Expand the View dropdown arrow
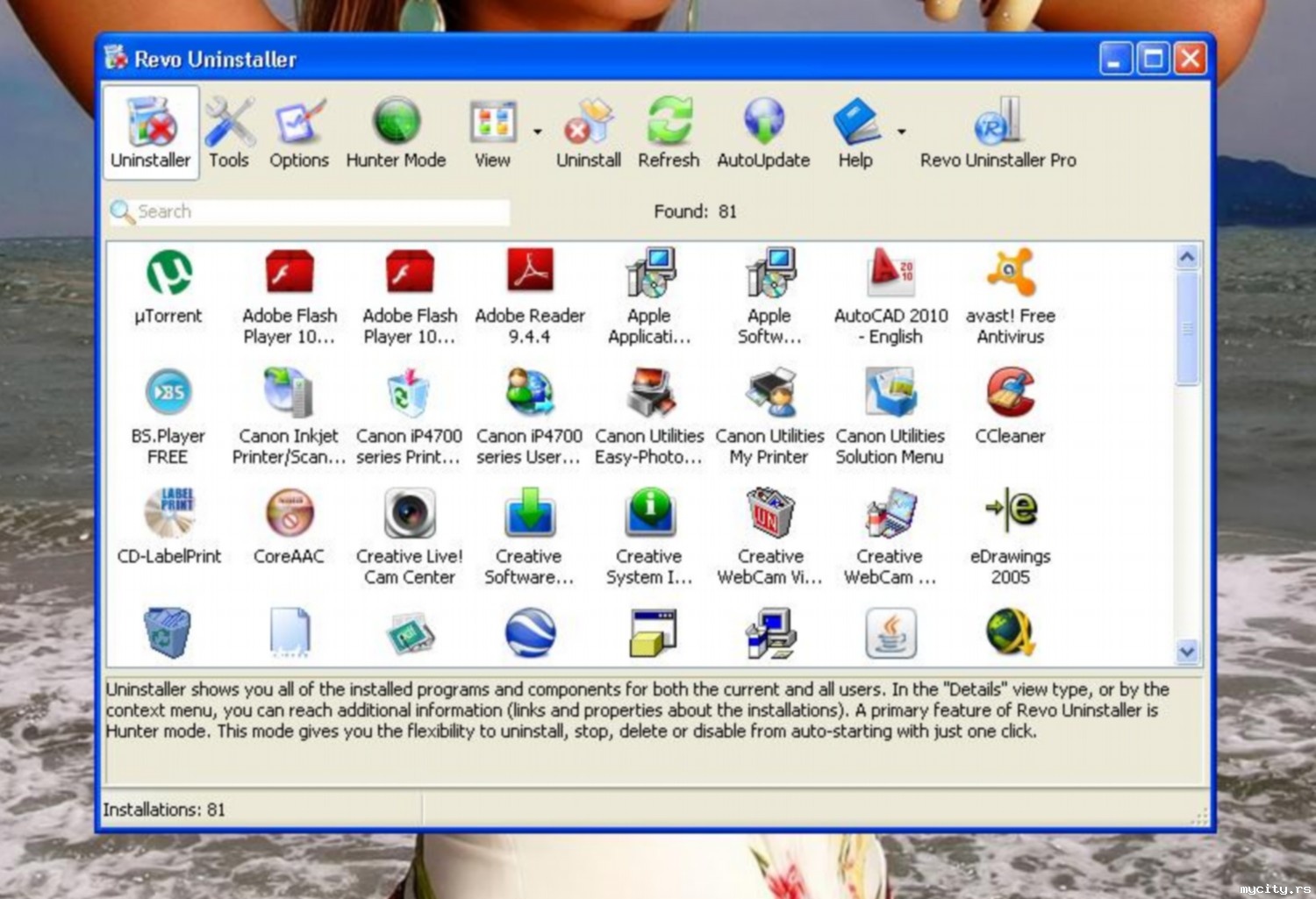 (x=538, y=132)
